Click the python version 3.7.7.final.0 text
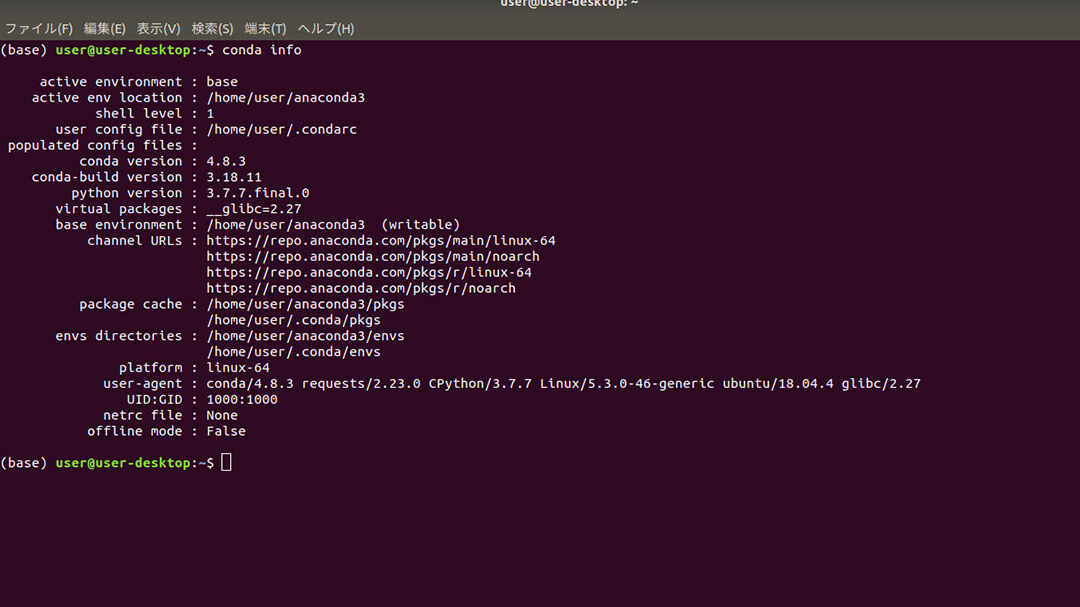 [x=258, y=193]
